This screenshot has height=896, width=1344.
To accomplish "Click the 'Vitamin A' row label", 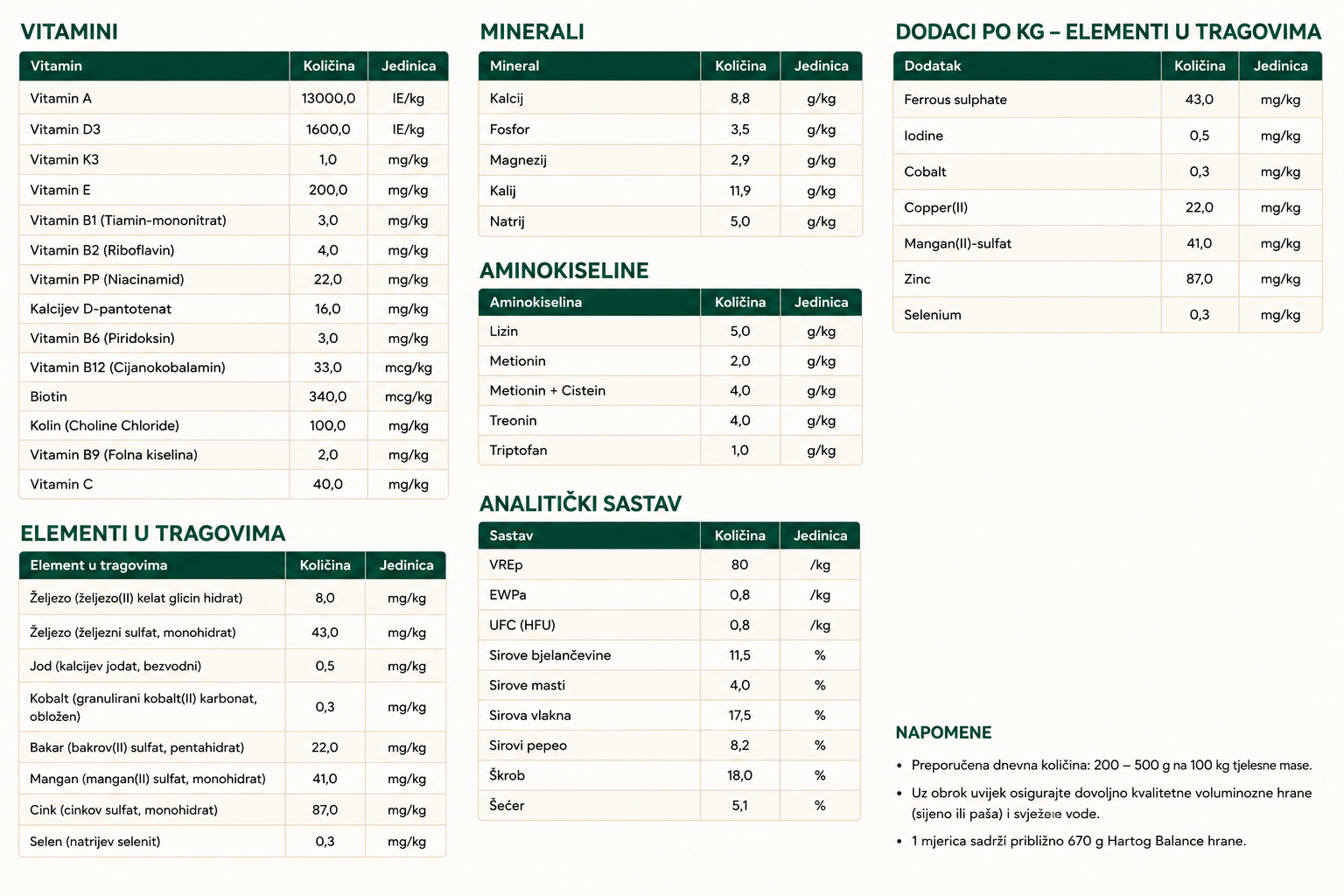I will click(60, 99).
